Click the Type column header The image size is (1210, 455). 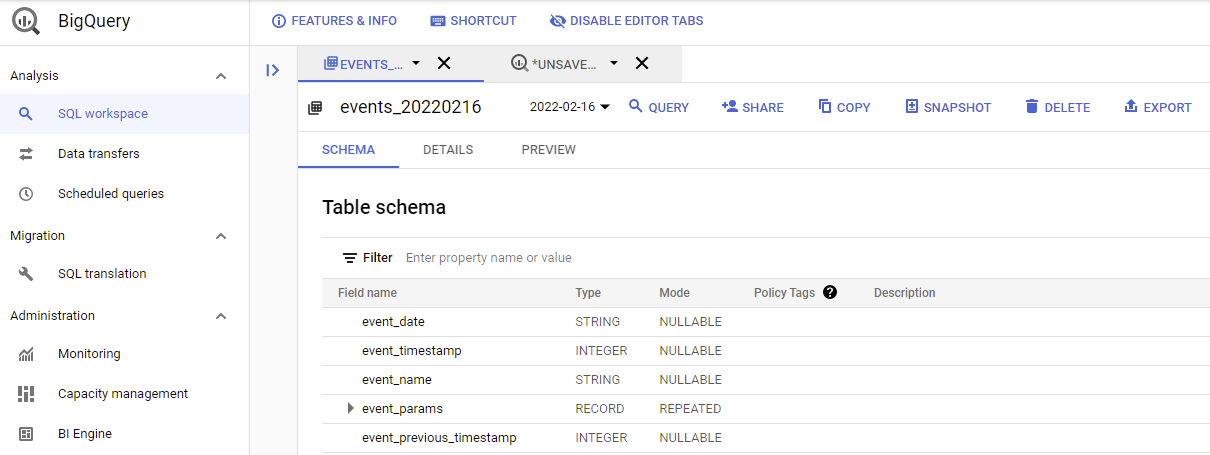[588, 293]
